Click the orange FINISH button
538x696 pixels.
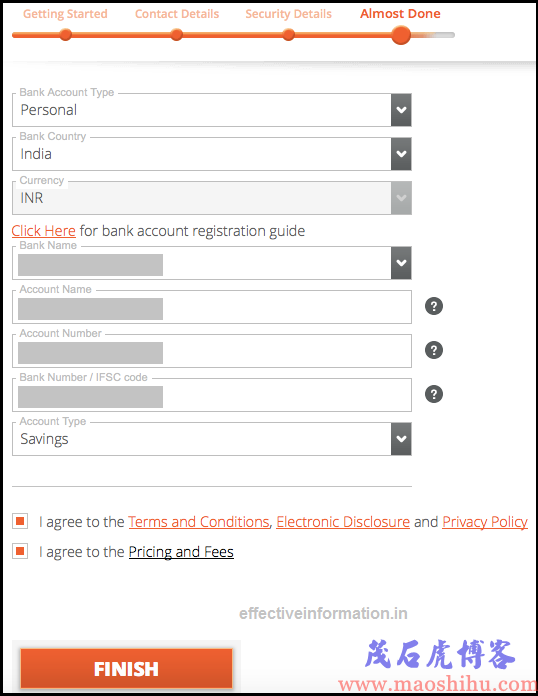[x=127, y=668]
